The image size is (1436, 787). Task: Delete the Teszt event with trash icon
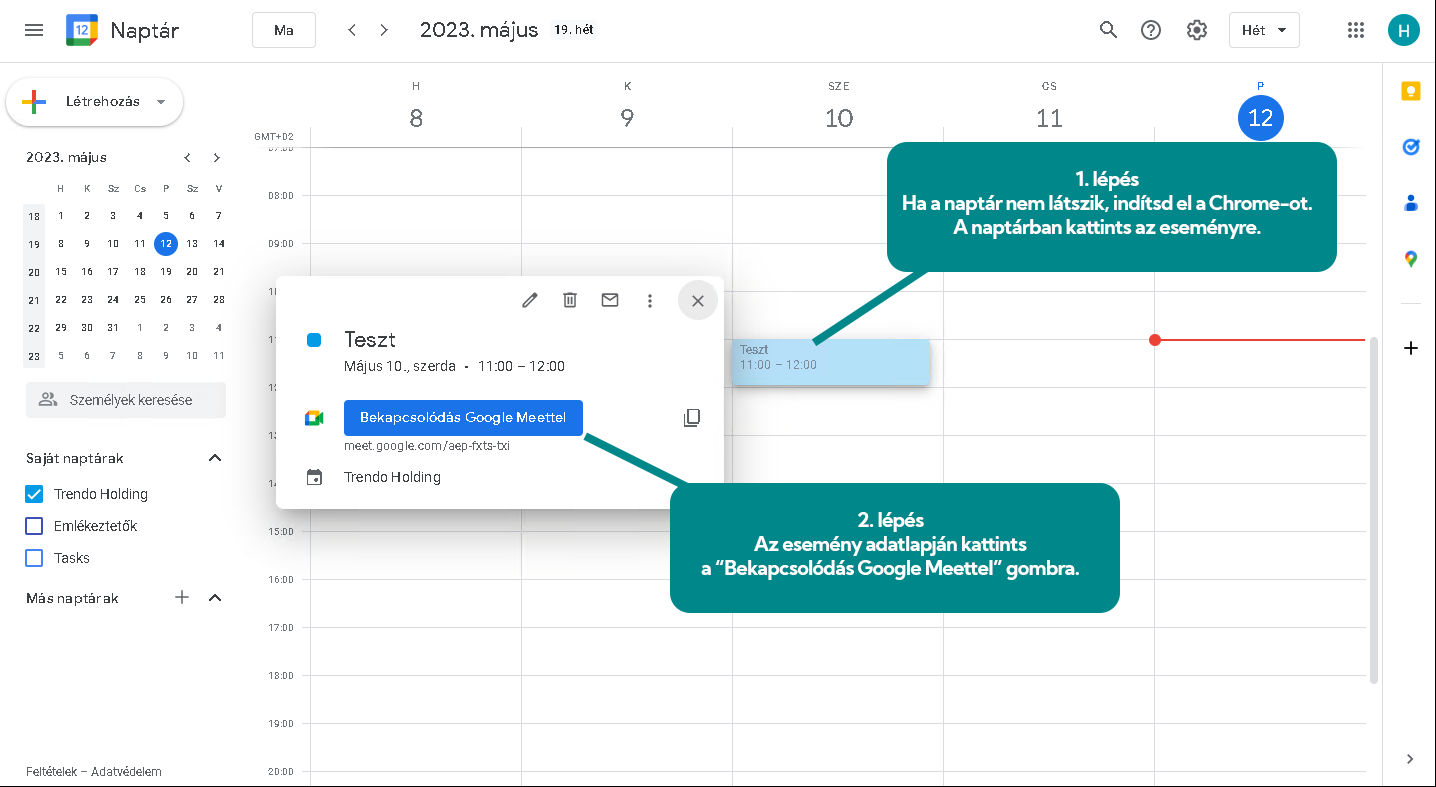570,300
